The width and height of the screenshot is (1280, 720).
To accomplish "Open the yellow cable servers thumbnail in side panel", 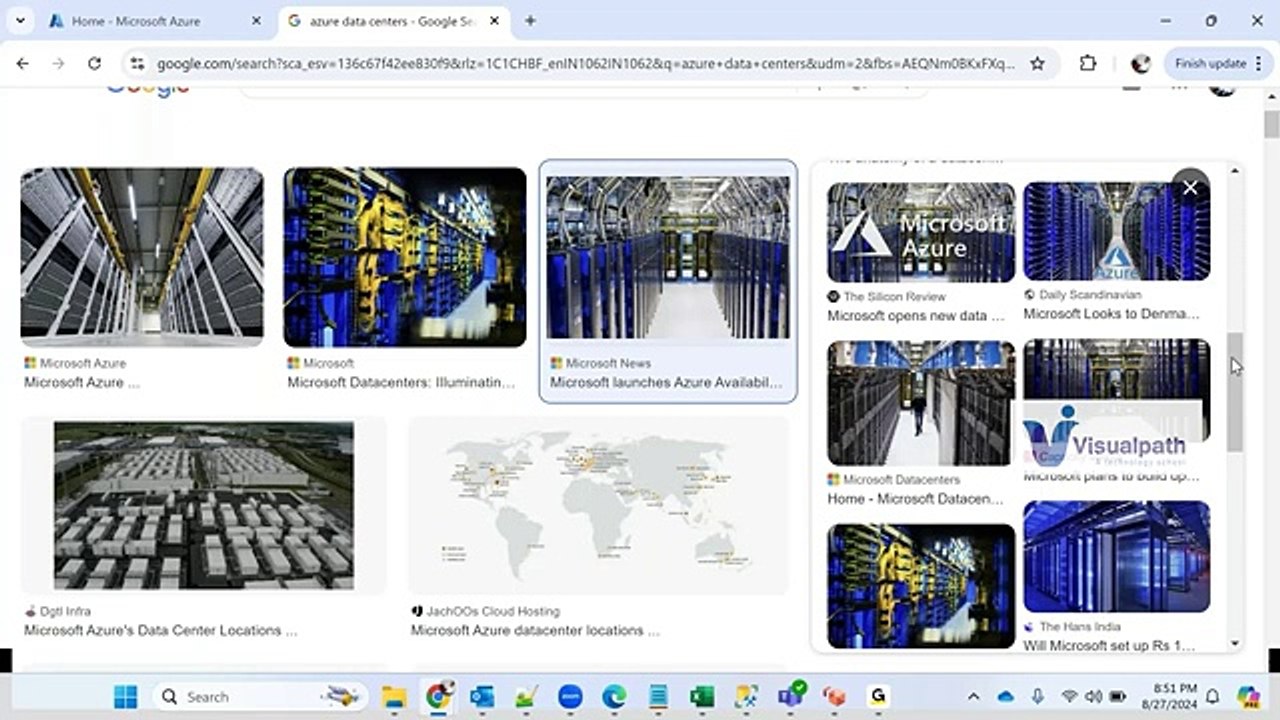I will tap(921, 586).
